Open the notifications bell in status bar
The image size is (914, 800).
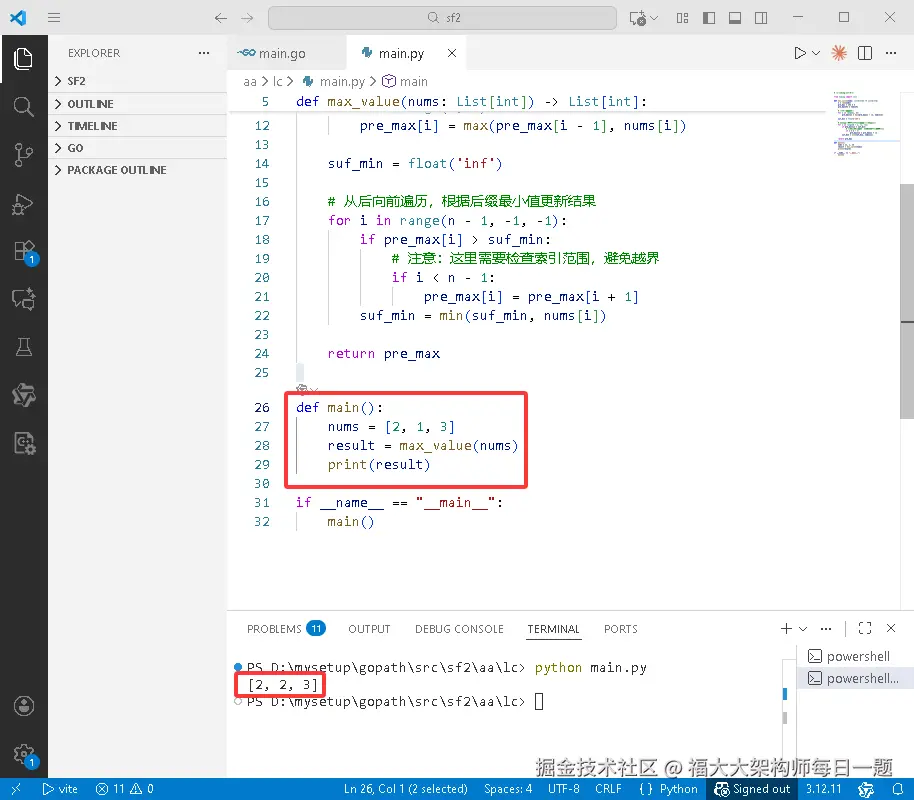898,789
